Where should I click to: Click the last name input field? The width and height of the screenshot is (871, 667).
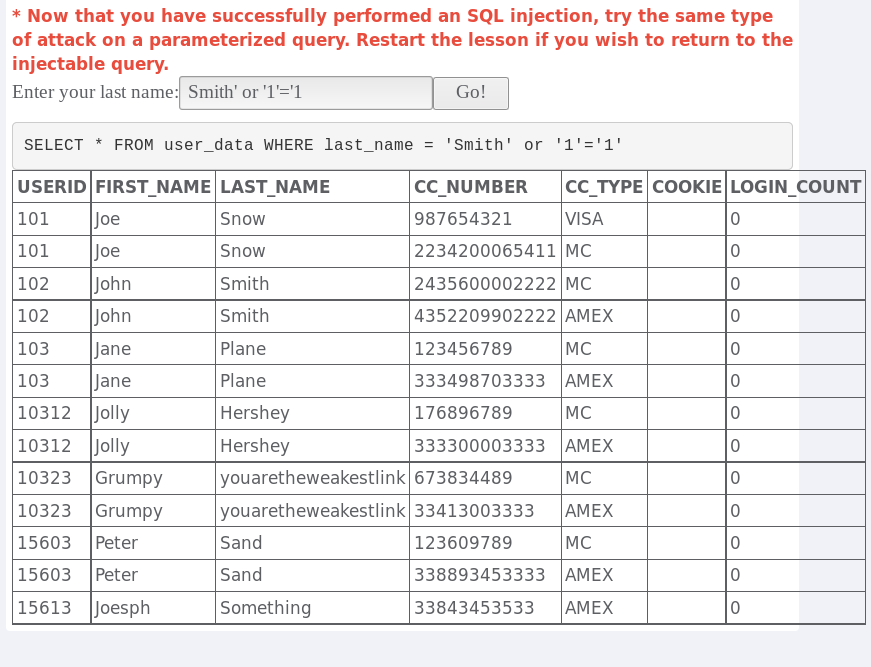tap(305, 93)
